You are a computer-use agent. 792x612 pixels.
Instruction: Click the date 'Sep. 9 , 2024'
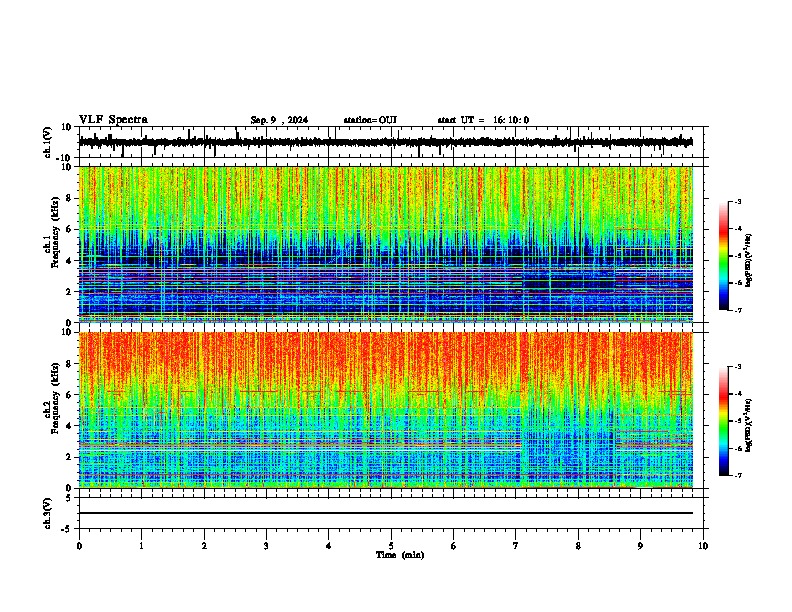279,120
